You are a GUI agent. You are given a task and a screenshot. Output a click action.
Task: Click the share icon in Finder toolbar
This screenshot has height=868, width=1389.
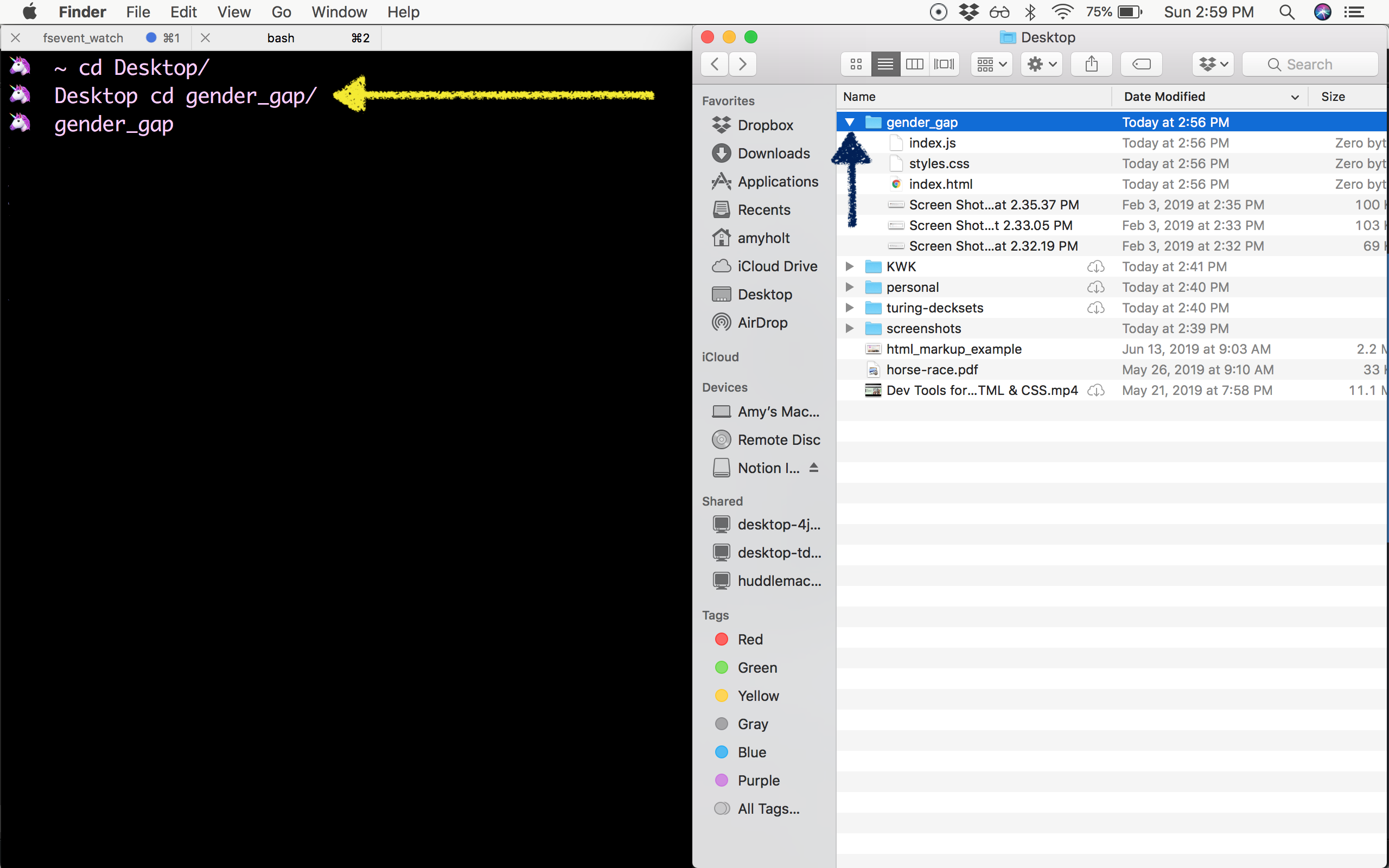click(x=1092, y=64)
